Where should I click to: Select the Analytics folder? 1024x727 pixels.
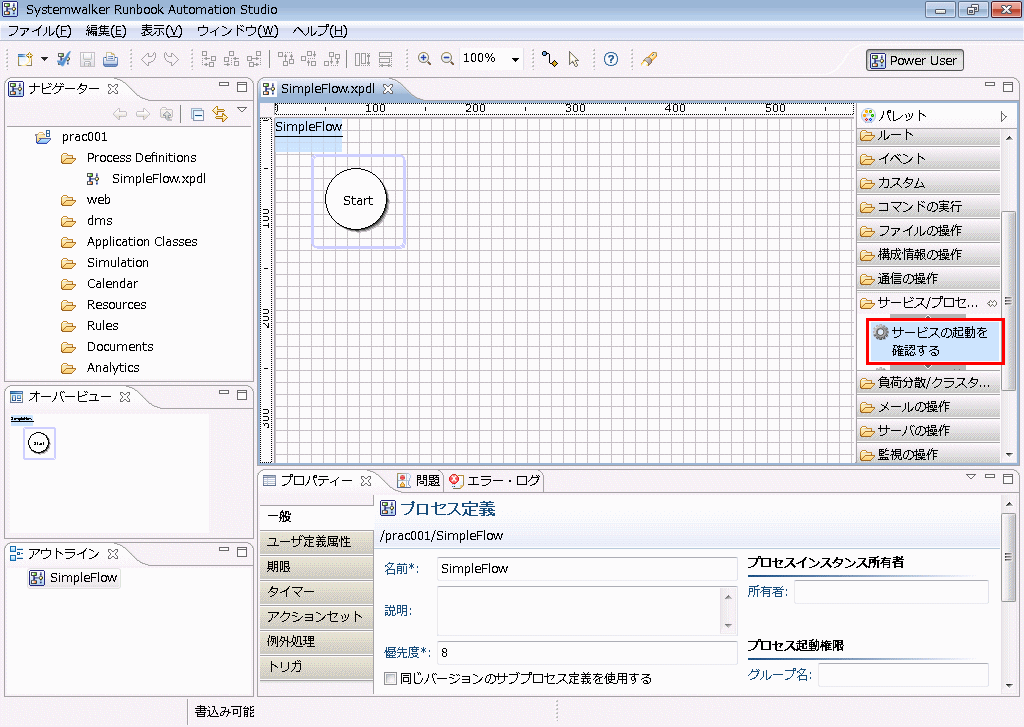(113, 368)
